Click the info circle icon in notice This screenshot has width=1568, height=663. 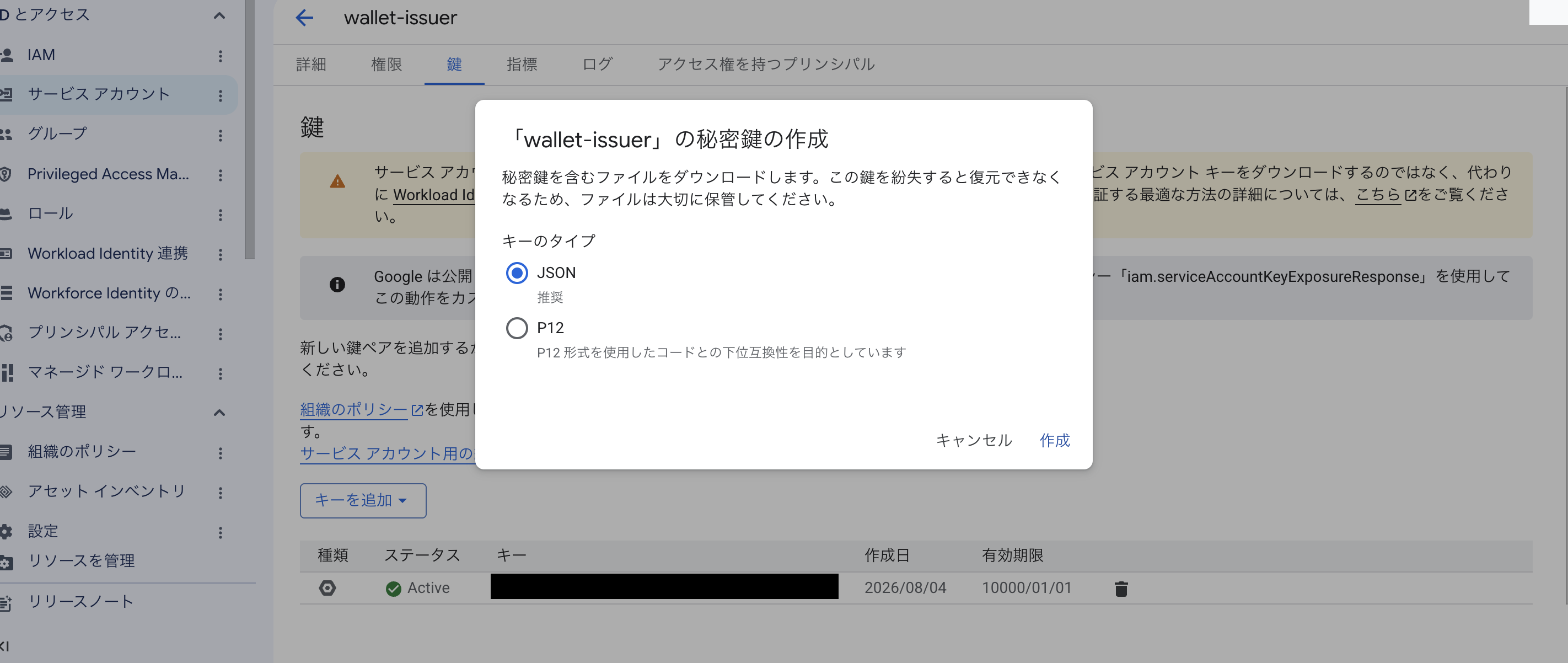337,284
